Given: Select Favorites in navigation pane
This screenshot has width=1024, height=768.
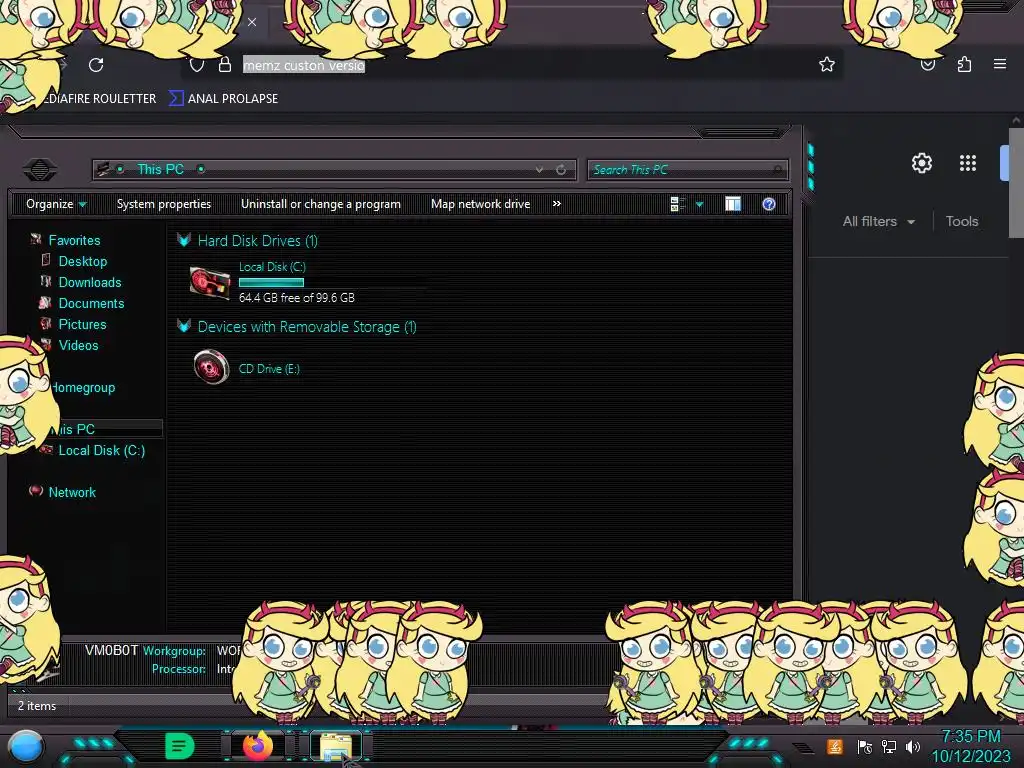Looking at the screenshot, I should [74, 240].
